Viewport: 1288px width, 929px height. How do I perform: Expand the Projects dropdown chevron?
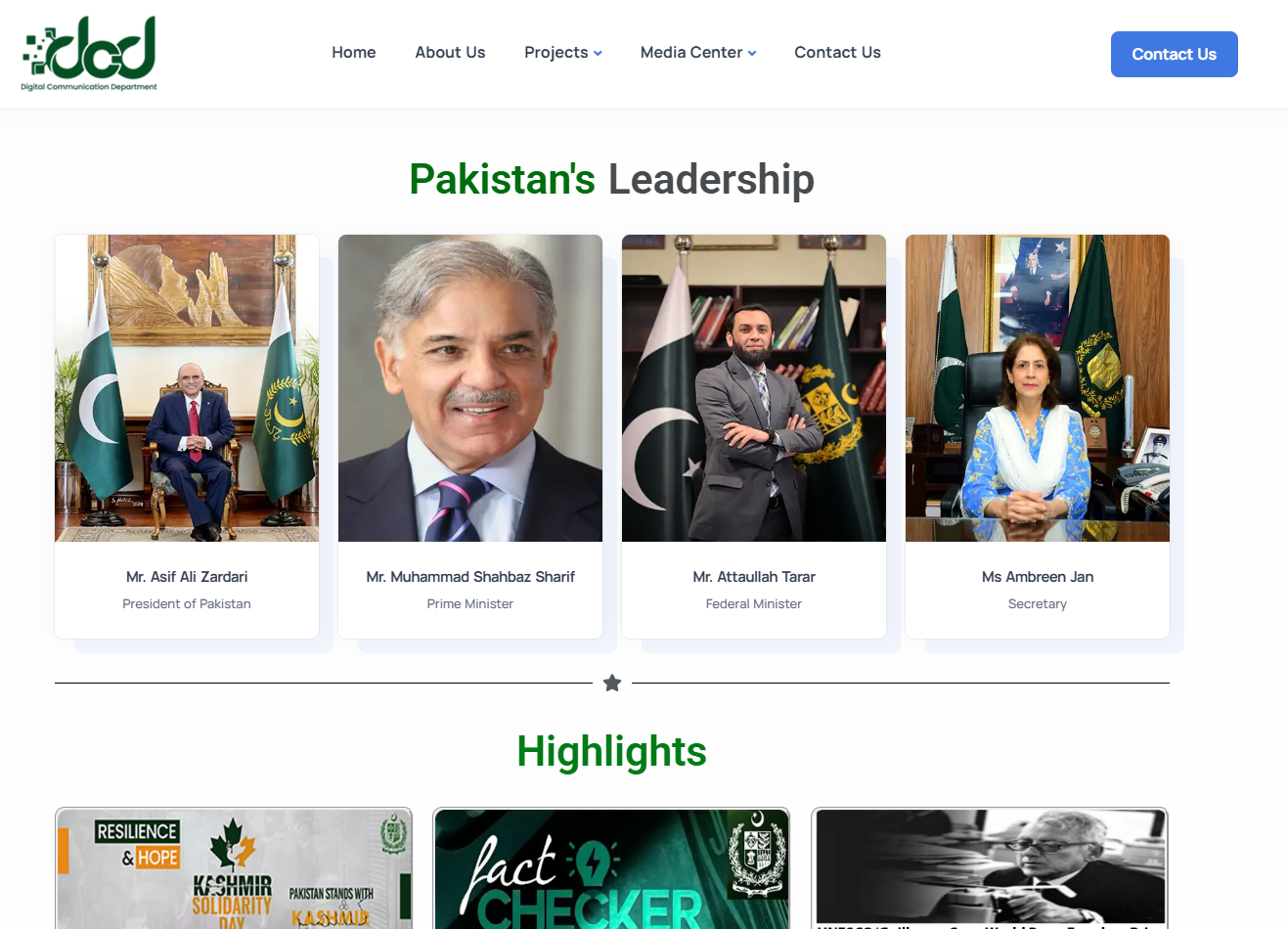(598, 53)
